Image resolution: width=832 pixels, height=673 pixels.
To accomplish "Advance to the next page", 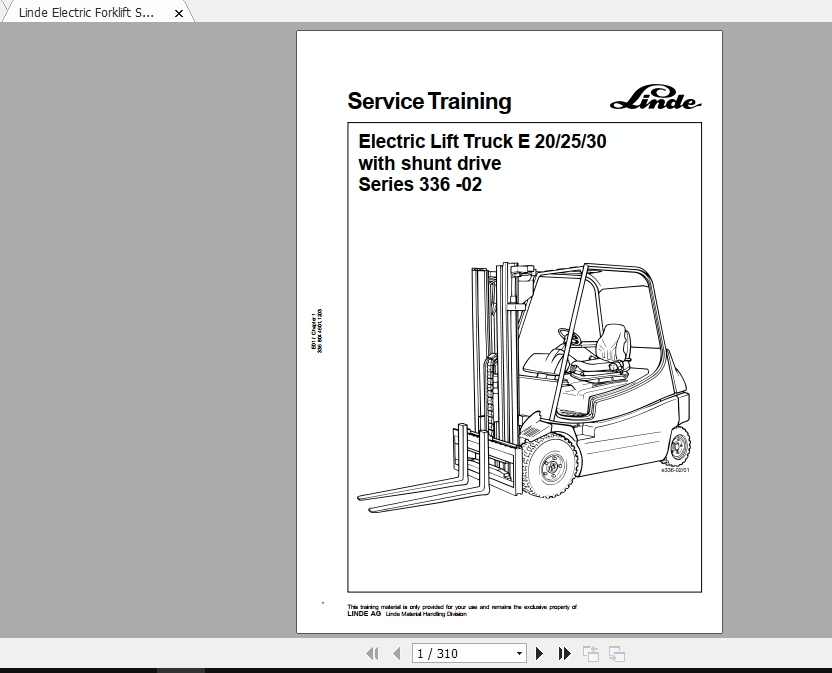I will pyautogui.click(x=539, y=652).
